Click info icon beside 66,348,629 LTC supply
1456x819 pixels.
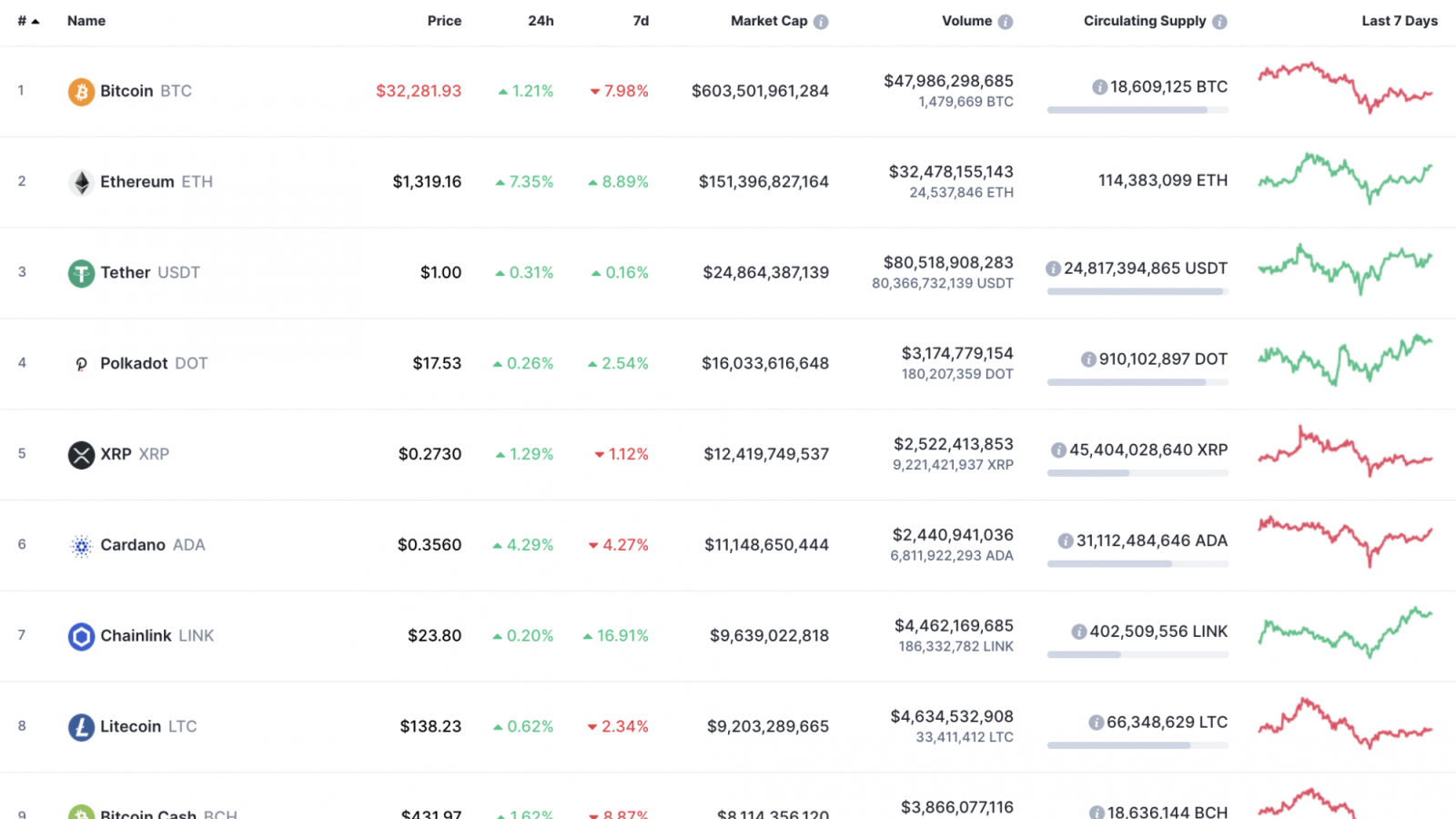1097,723
